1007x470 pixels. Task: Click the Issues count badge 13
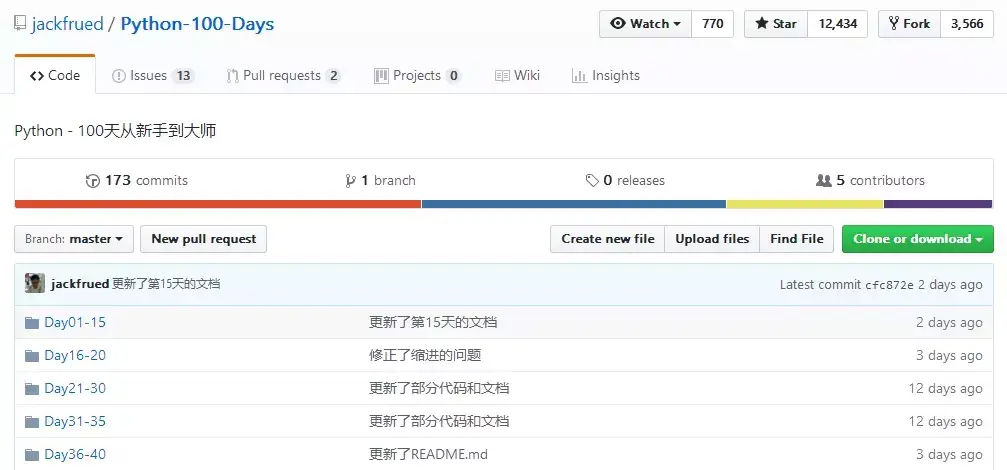point(184,76)
